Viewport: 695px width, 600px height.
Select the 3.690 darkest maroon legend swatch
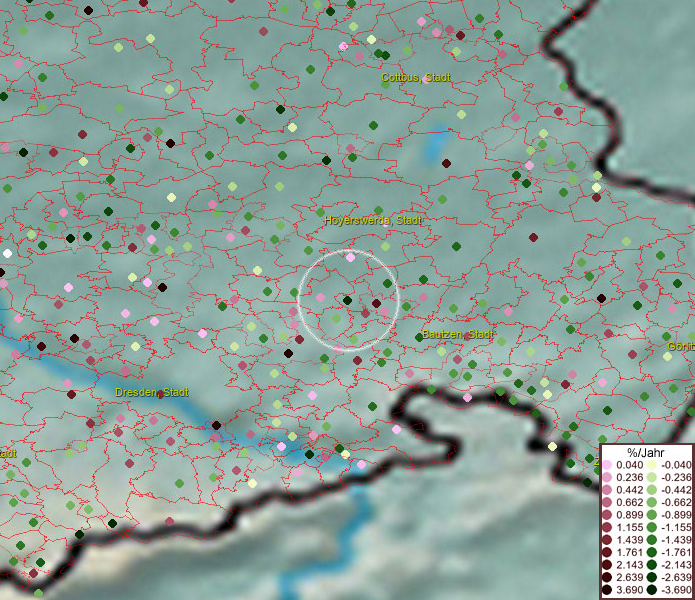tap(607, 590)
